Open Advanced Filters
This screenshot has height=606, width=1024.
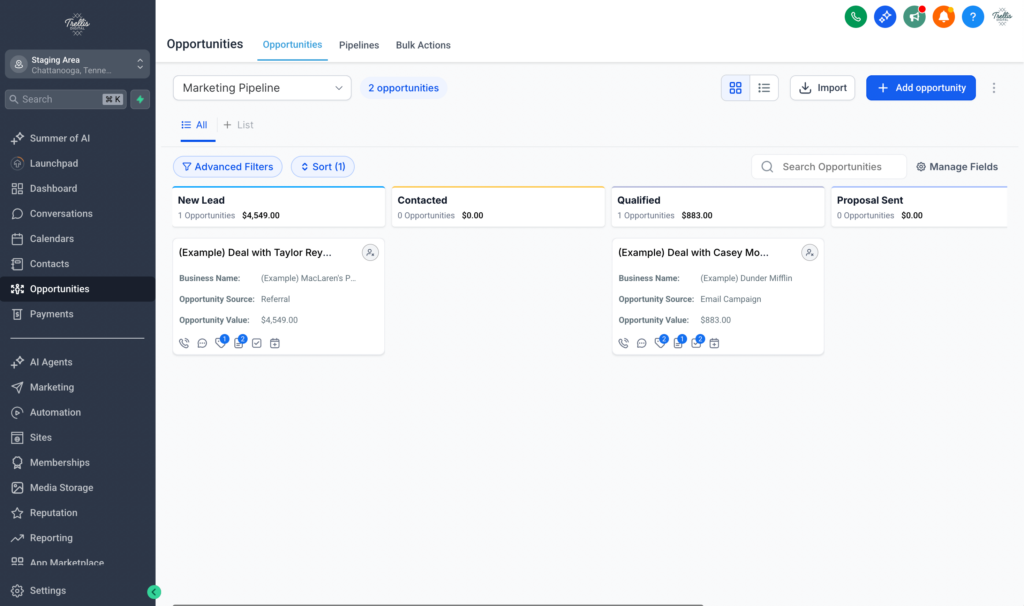[x=227, y=166]
